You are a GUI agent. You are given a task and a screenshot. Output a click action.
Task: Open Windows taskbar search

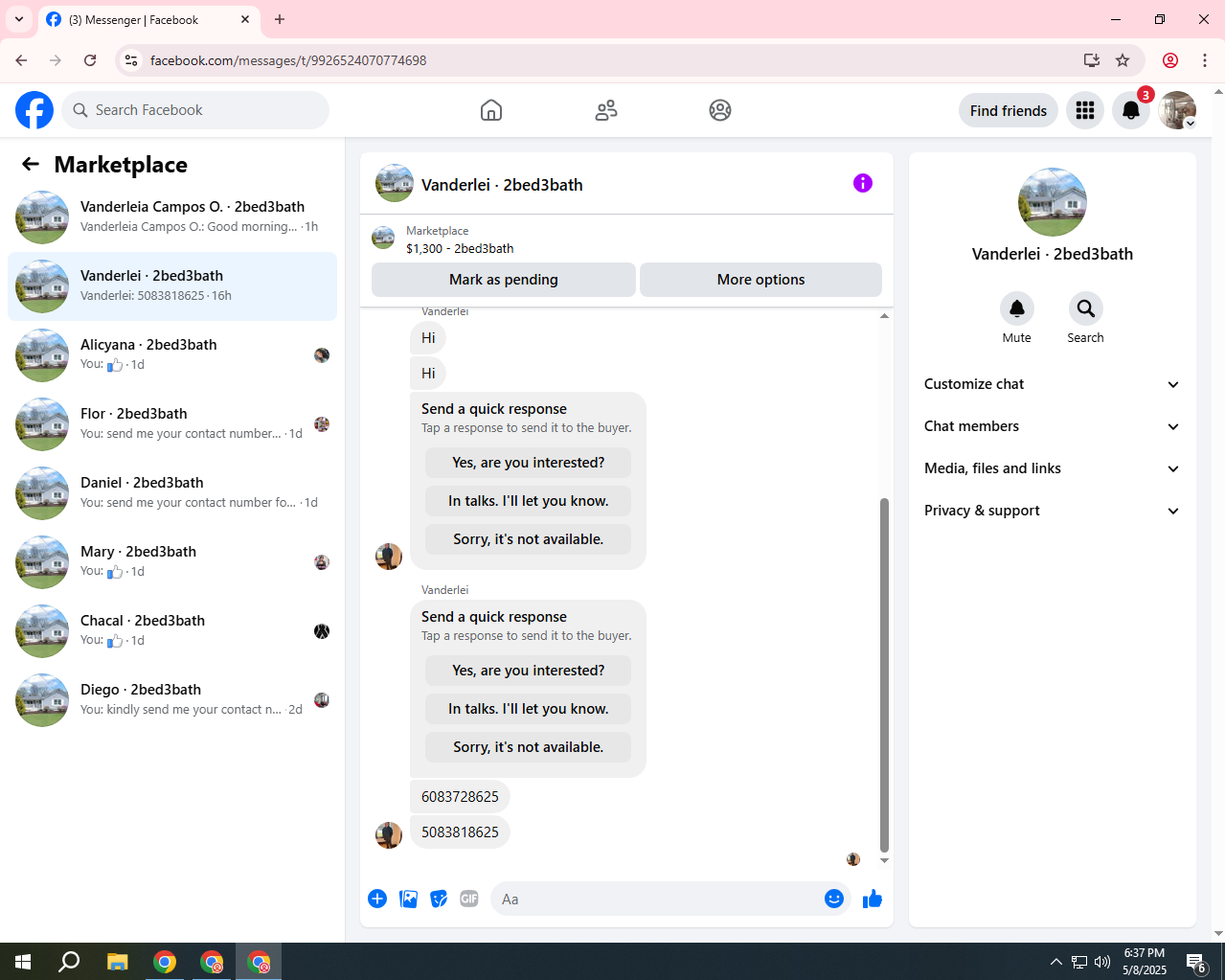click(x=69, y=962)
